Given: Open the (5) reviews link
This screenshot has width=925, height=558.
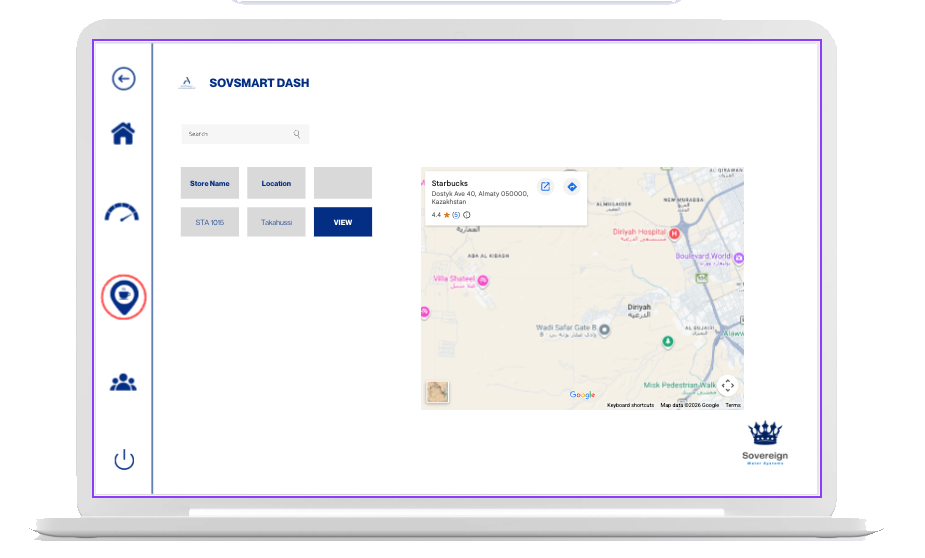Looking at the screenshot, I should coord(455,215).
